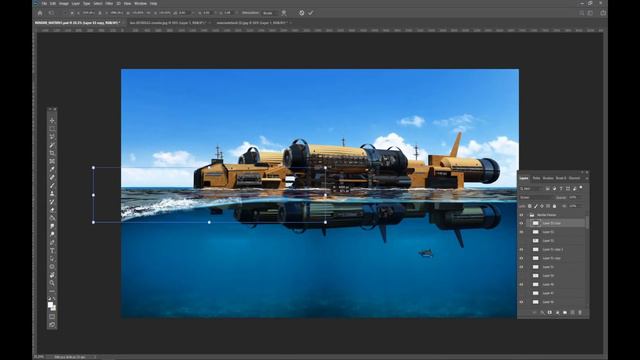This screenshot has height=360, width=640.
Task: Toggle eye for Layer 51 copy 2
Action: pos(522,249)
